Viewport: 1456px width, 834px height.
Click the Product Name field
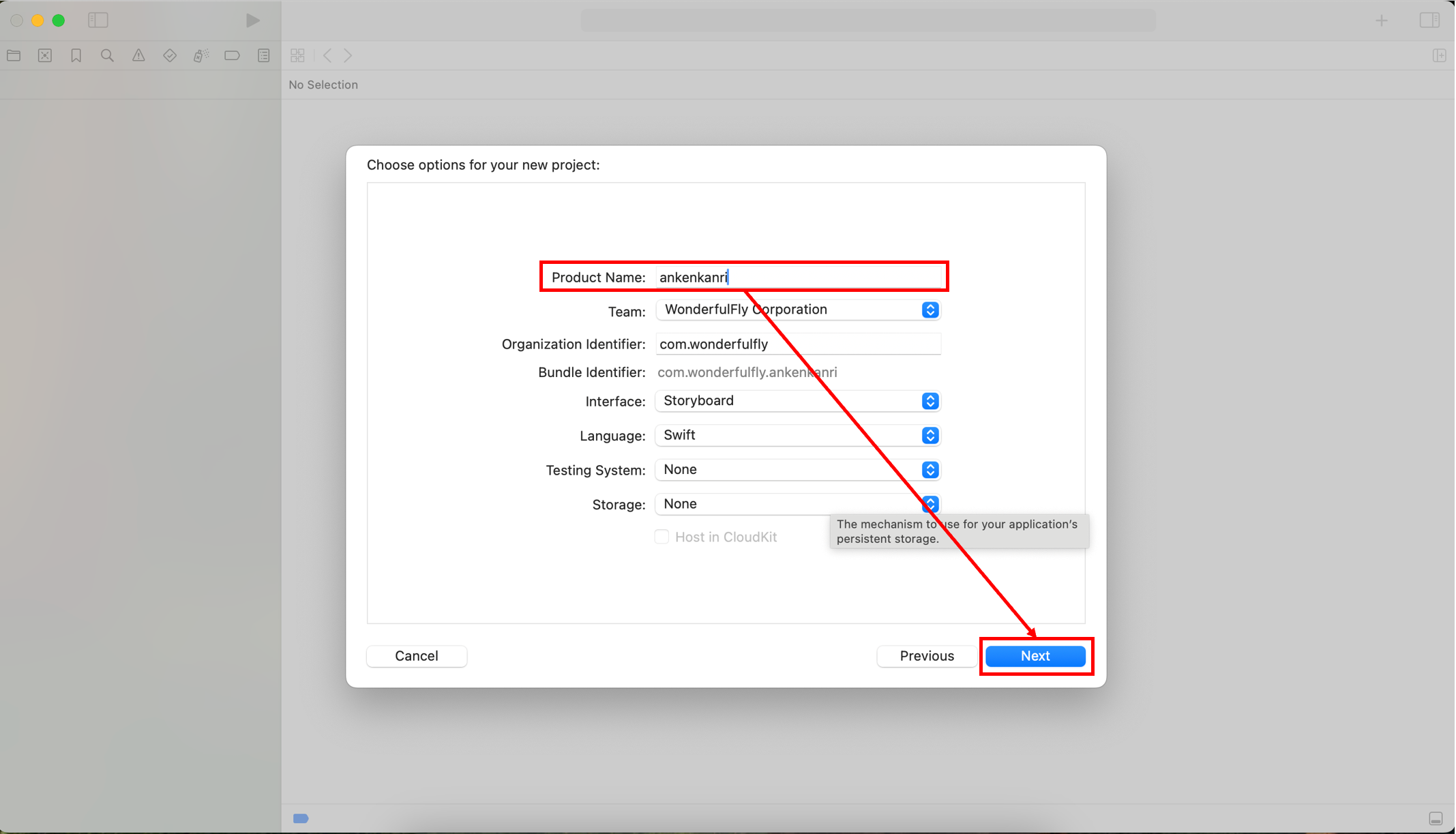click(799, 277)
